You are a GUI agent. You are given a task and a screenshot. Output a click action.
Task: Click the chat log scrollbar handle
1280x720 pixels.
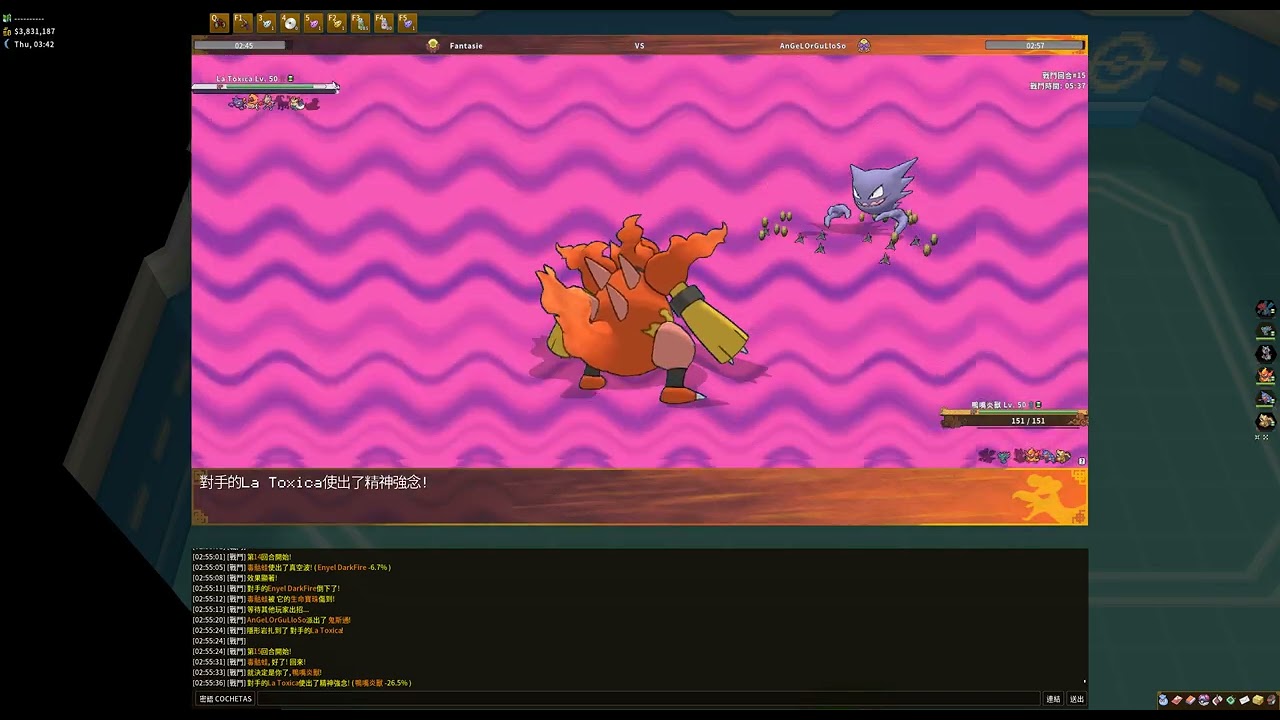click(1085, 682)
